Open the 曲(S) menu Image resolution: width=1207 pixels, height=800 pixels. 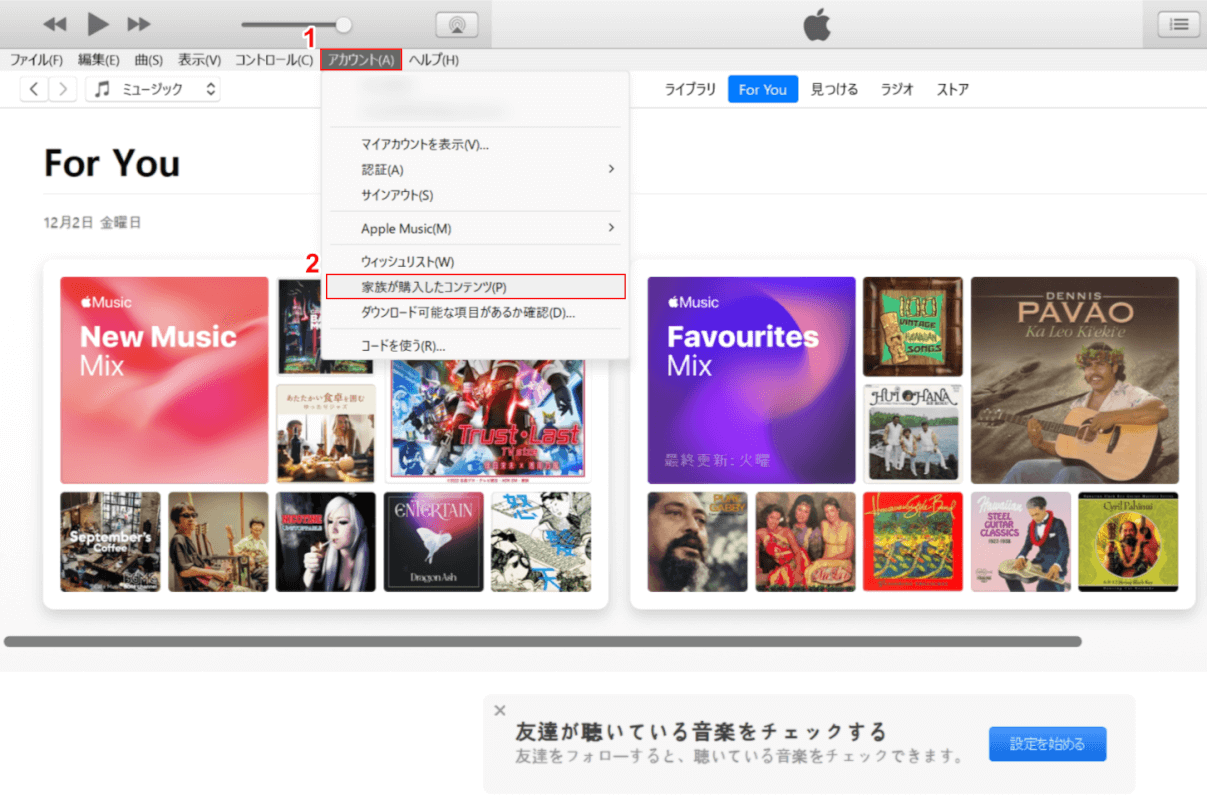(149, 60)
